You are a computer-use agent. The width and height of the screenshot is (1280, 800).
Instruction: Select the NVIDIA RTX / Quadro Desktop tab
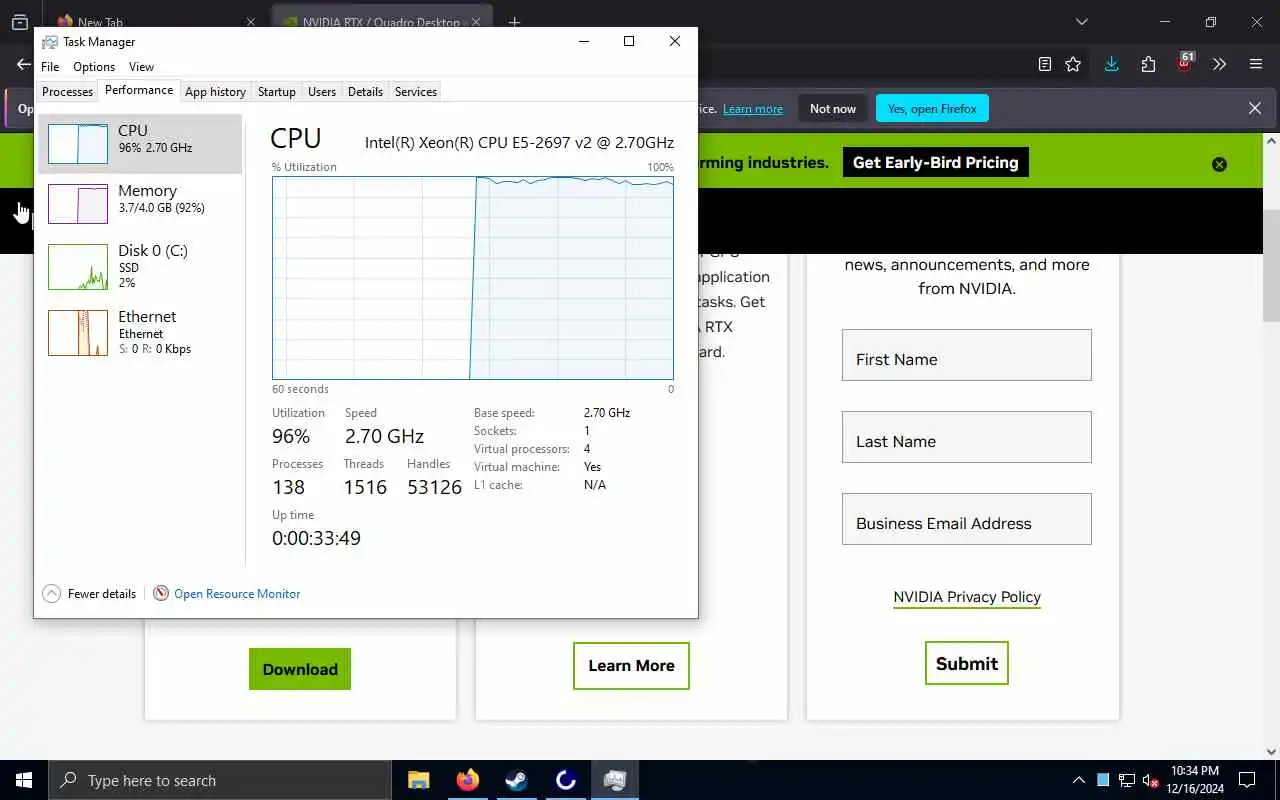tap(381, 21)
